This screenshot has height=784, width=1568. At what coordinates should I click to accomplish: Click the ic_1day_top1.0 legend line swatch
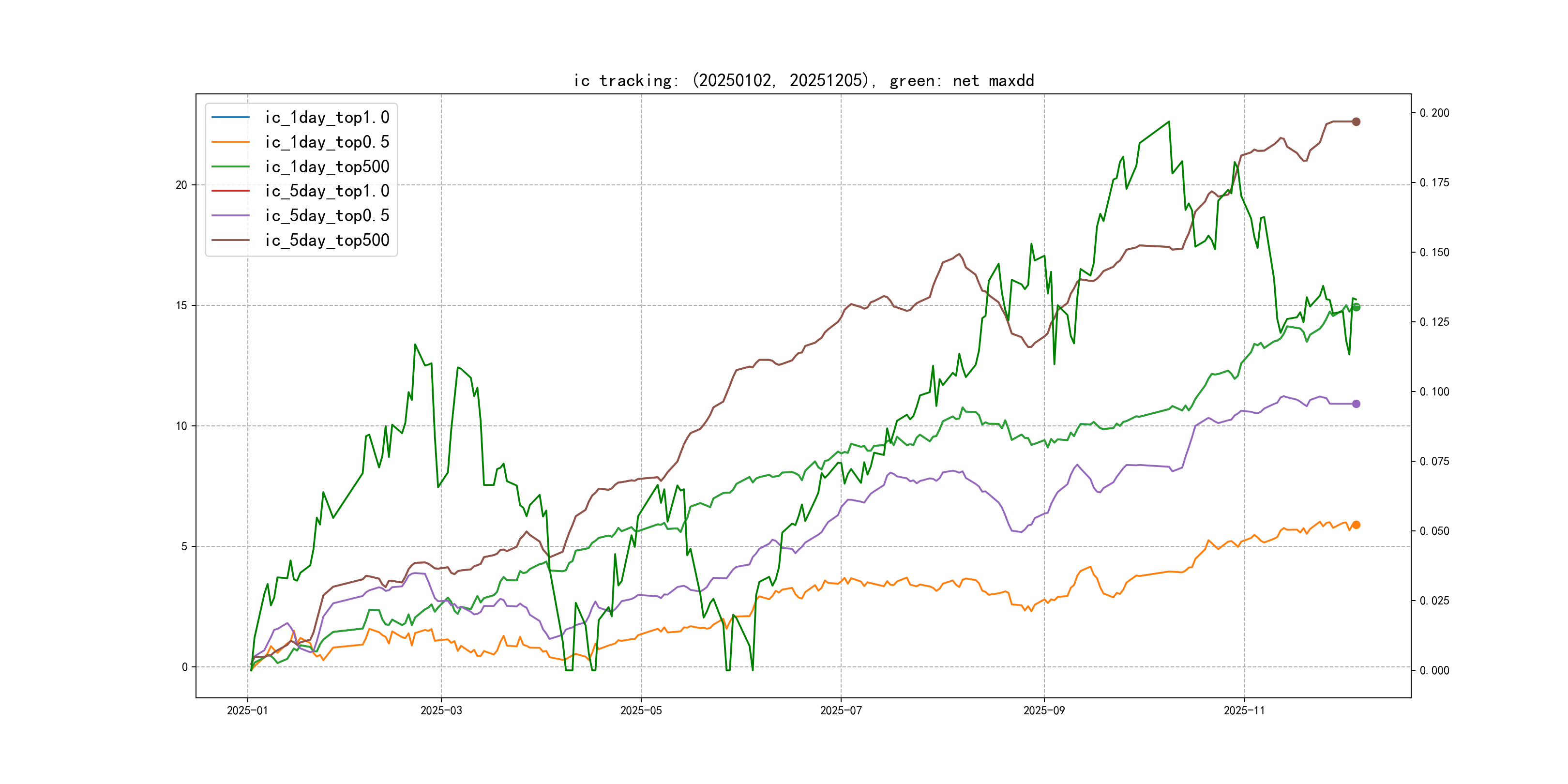click(x=230, y=117)
